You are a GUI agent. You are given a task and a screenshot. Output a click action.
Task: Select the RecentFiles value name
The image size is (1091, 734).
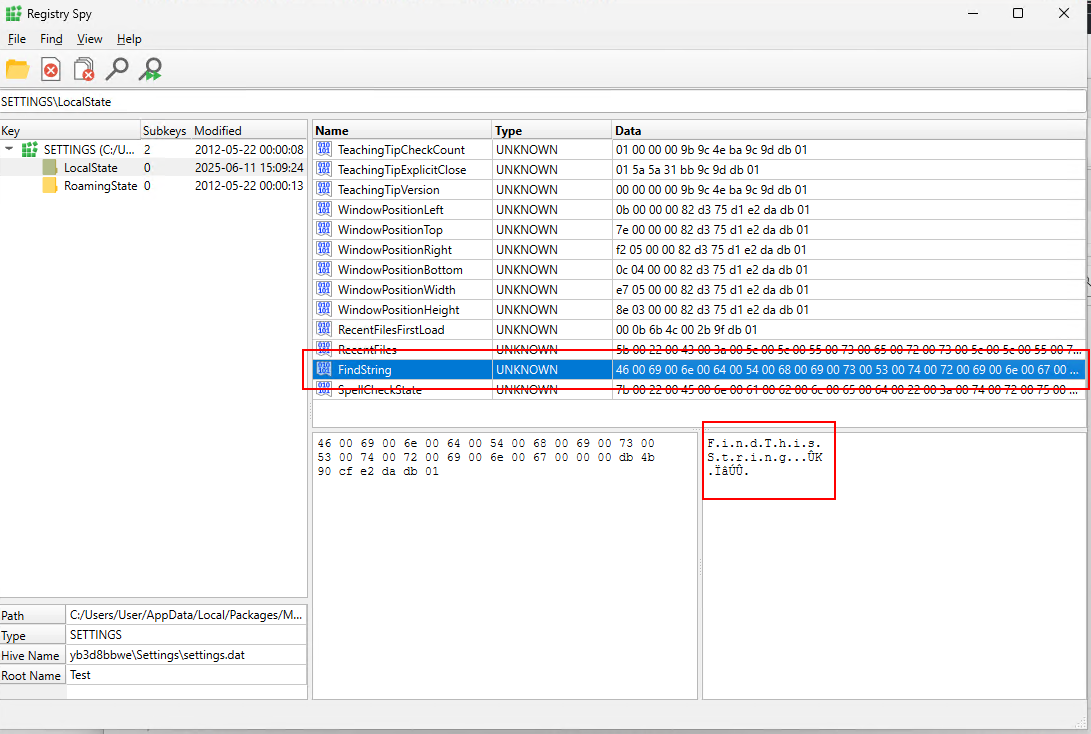[x=367, y=350]
